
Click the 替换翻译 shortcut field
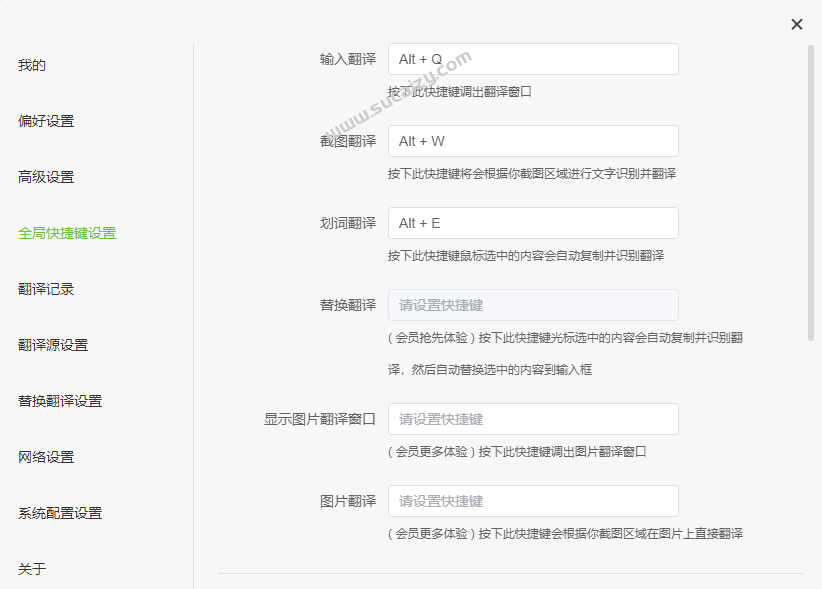click(x=533, y=305)
